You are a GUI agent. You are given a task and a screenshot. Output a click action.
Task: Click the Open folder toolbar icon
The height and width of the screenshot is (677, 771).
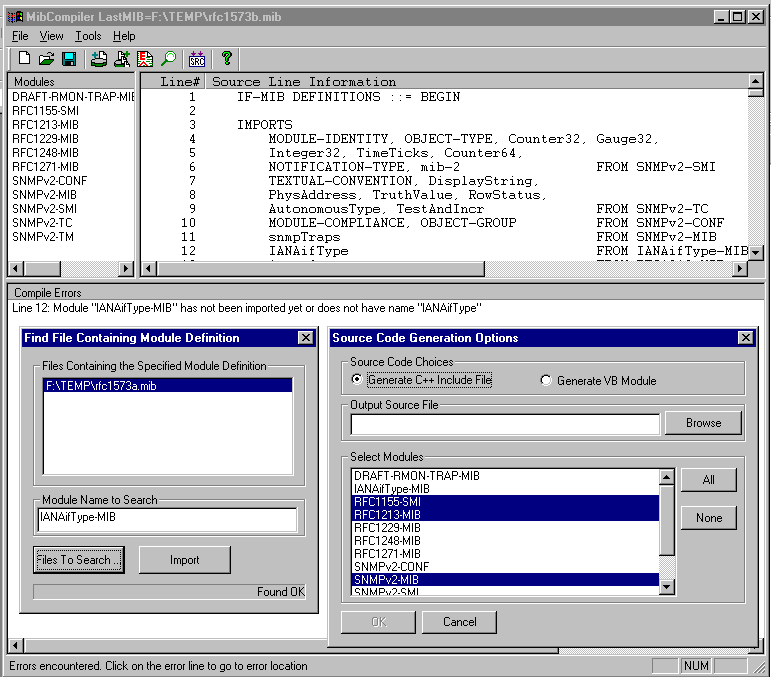point(47,59)
